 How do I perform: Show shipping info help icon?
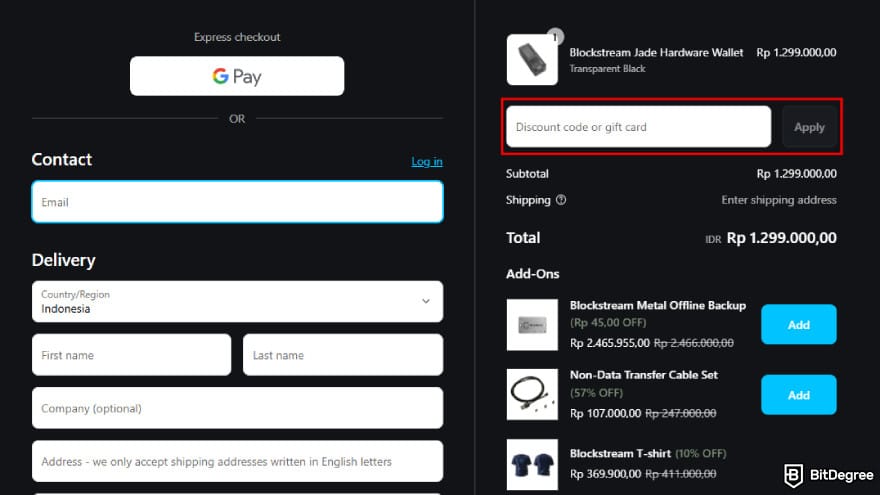pyautogui.click(x=561, y=200)
